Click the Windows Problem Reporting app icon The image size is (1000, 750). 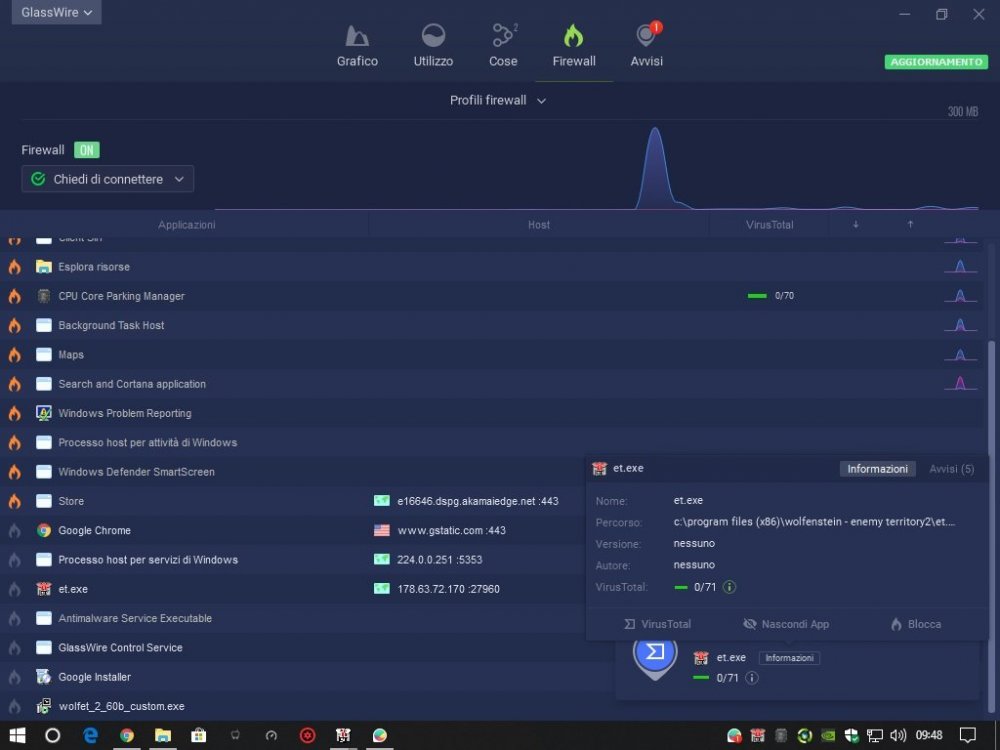click(43, 413)
